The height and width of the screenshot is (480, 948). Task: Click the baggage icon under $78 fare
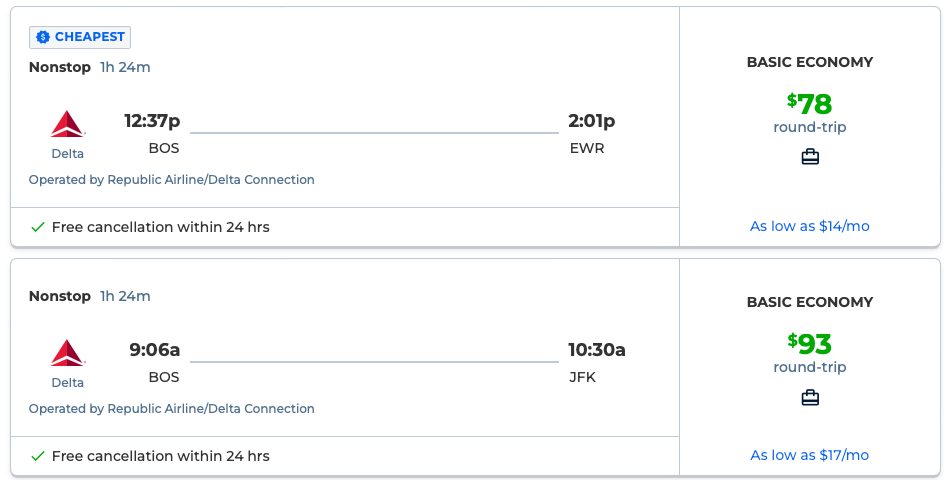[810, 157]
